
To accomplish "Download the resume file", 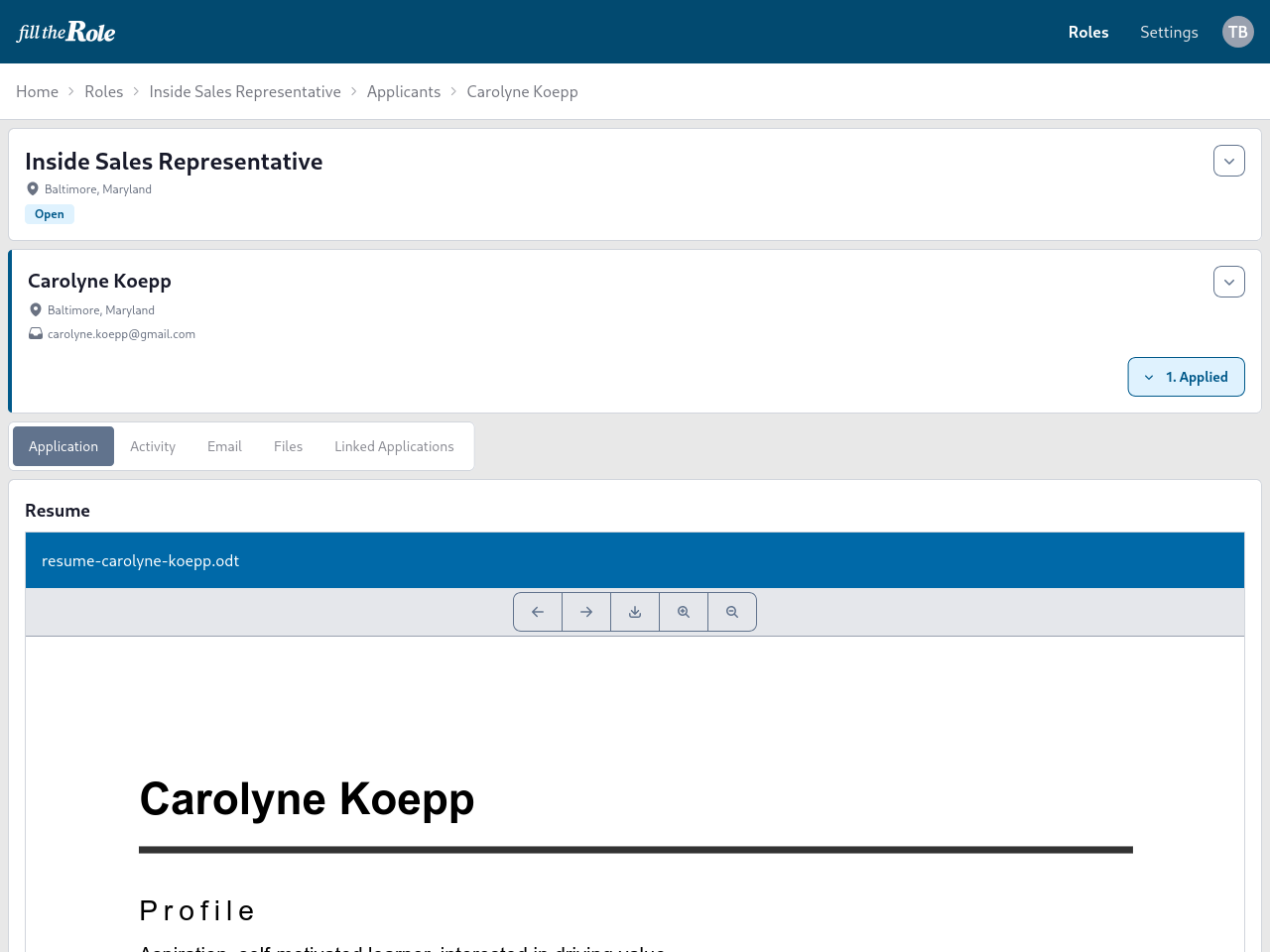I will click(x=634, y=612).
